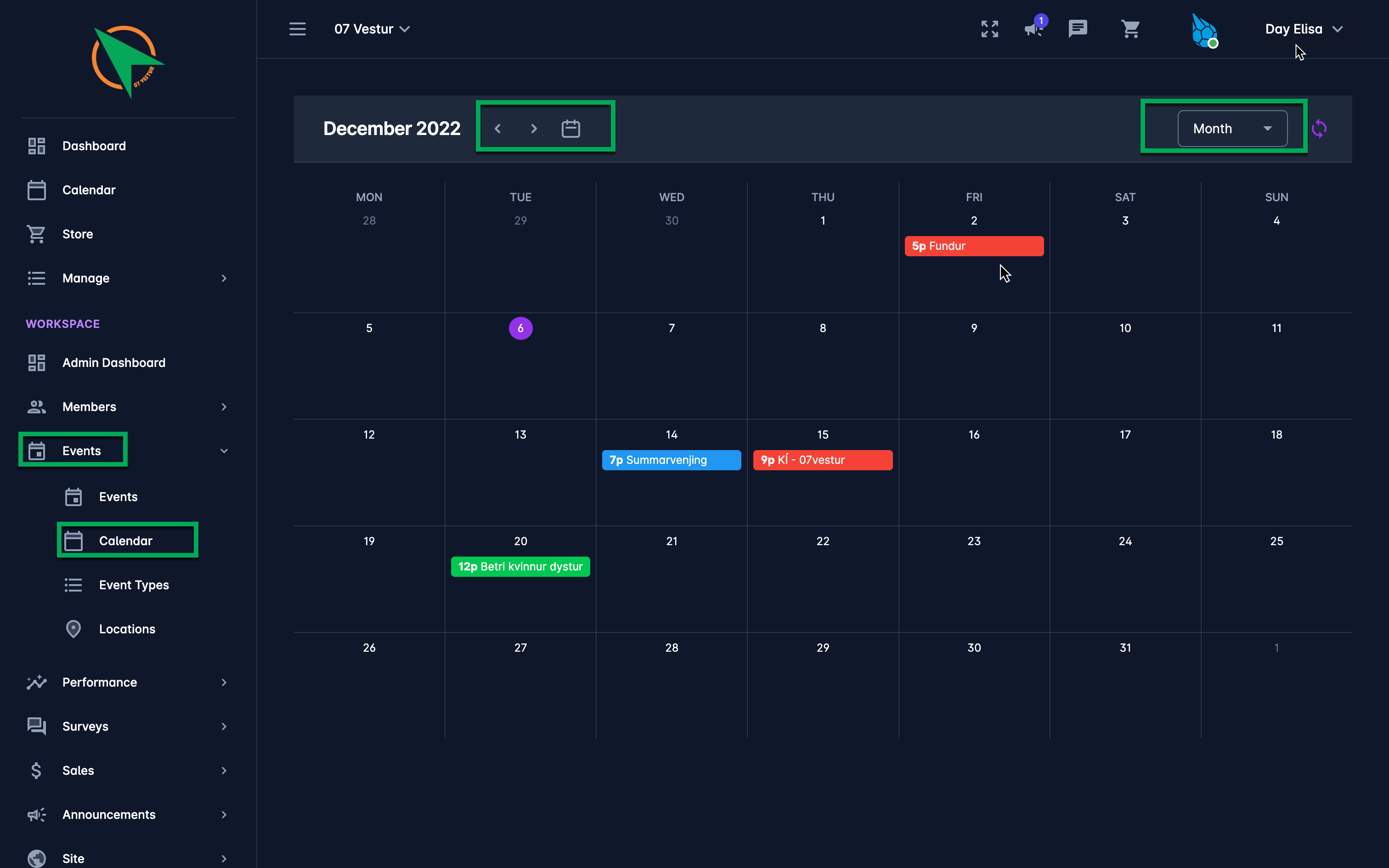Image resolution: width=1389 pixels, height=868 pixels.
Task: Open Event Types in sidebar
Action: 134,584
